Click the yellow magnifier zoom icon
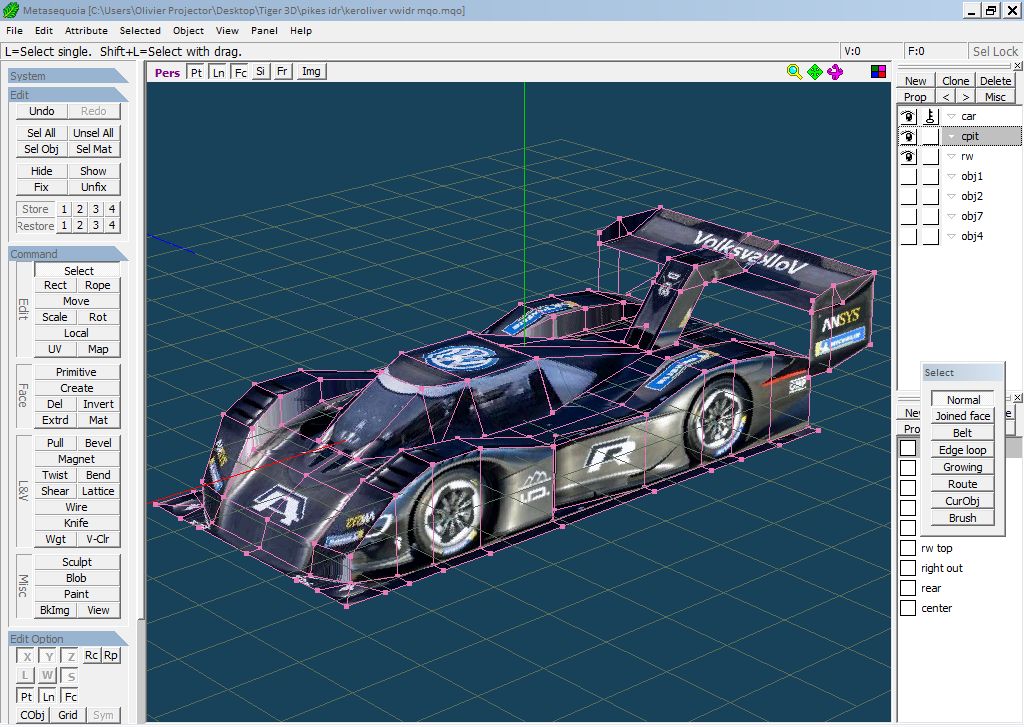Screen dimensions: 1024x727 point(794,72)
